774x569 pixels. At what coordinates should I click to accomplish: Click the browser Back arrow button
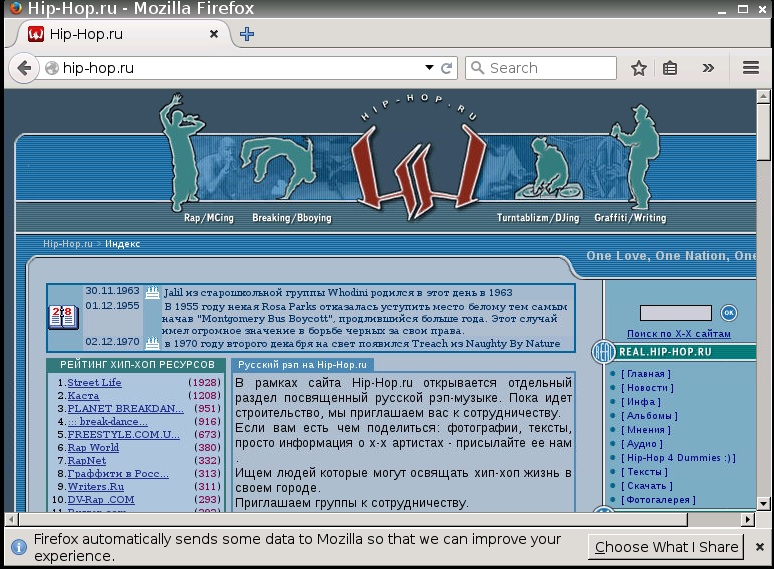pyautogui.click(x=24, y=68)
